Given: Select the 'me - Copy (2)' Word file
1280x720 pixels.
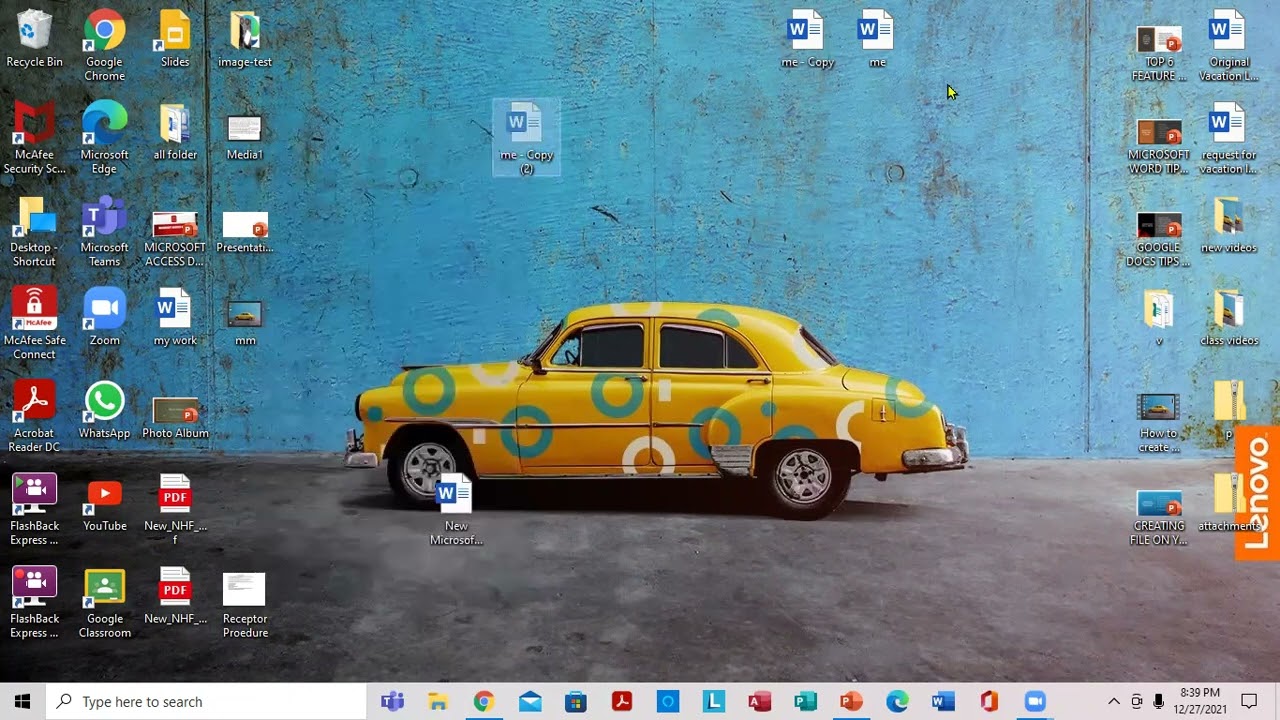Looking at the screenshot, I should pyautogui.click(x=526, y=138).
